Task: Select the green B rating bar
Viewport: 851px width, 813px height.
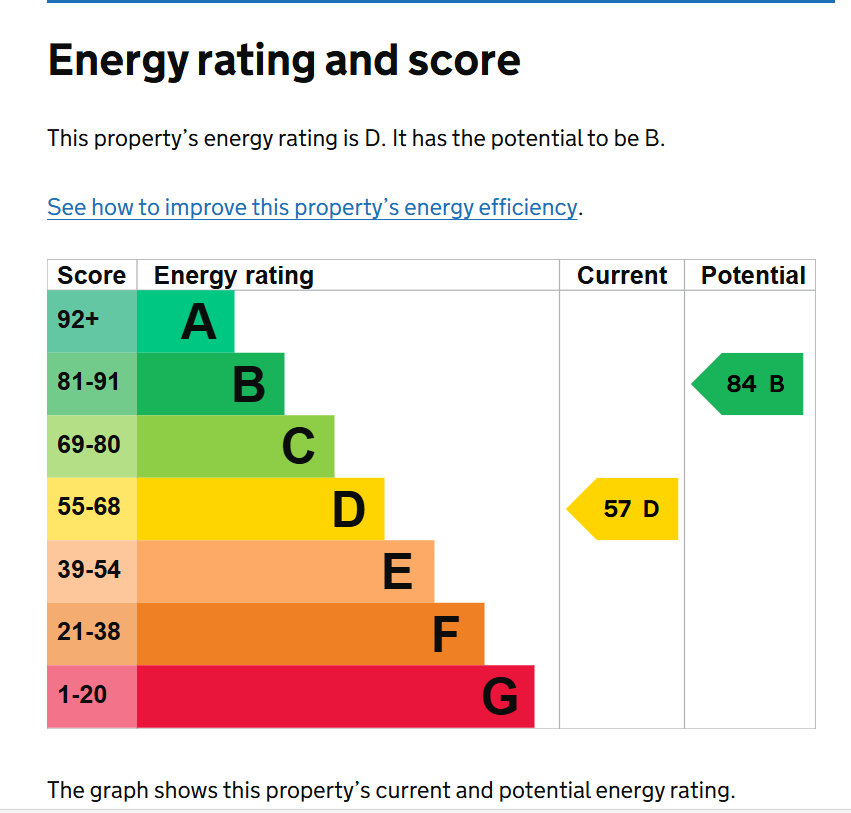Action: [210, 384]
